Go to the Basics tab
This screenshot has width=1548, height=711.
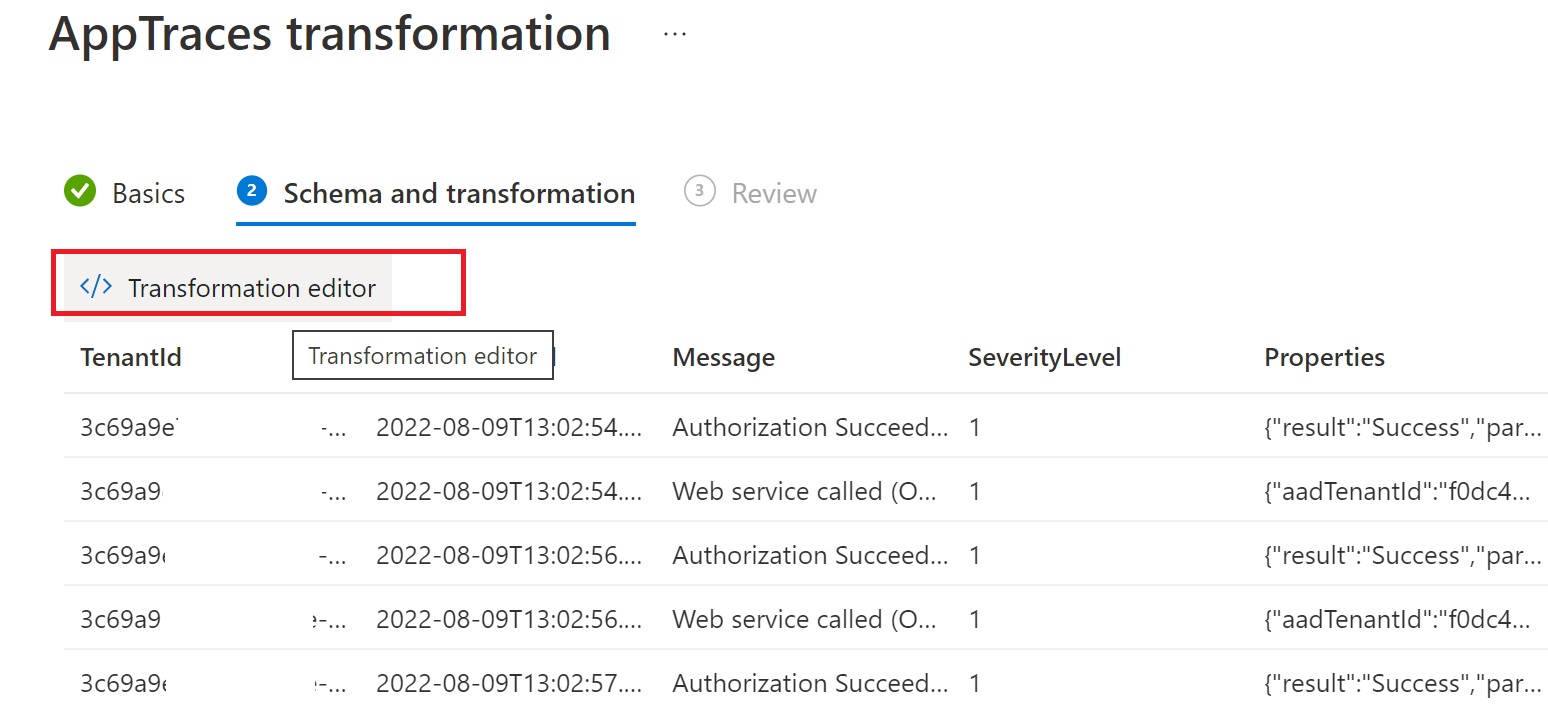(148, 193)
